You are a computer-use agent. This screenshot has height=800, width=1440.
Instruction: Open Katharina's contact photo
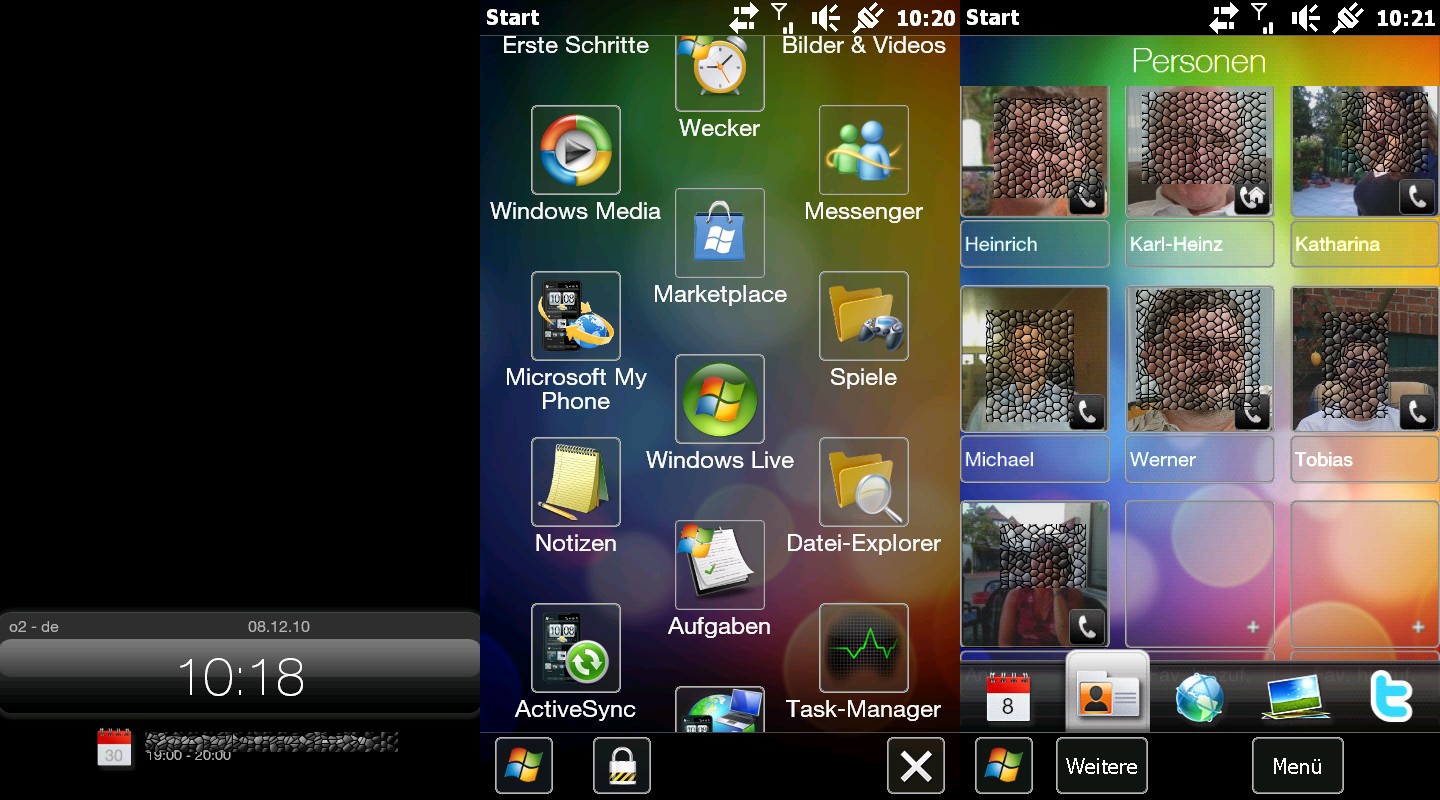1365,151
